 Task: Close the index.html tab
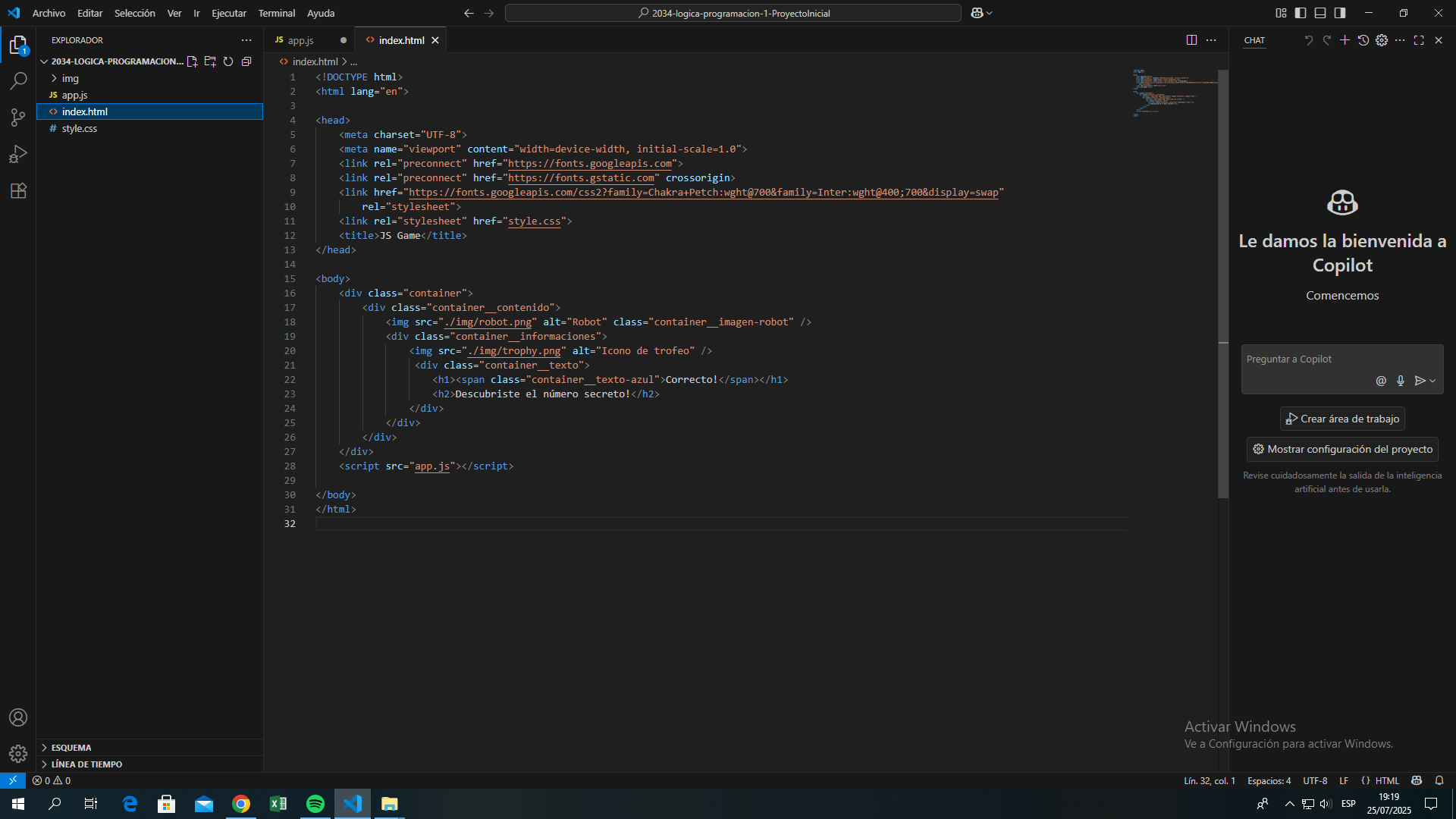(x=435, y=40)
